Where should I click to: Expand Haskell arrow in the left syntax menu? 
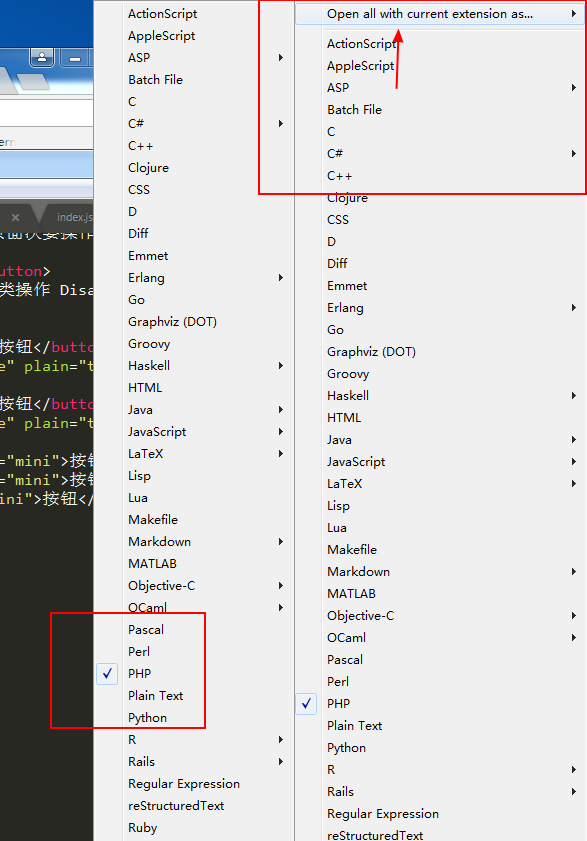click(281, 365)
